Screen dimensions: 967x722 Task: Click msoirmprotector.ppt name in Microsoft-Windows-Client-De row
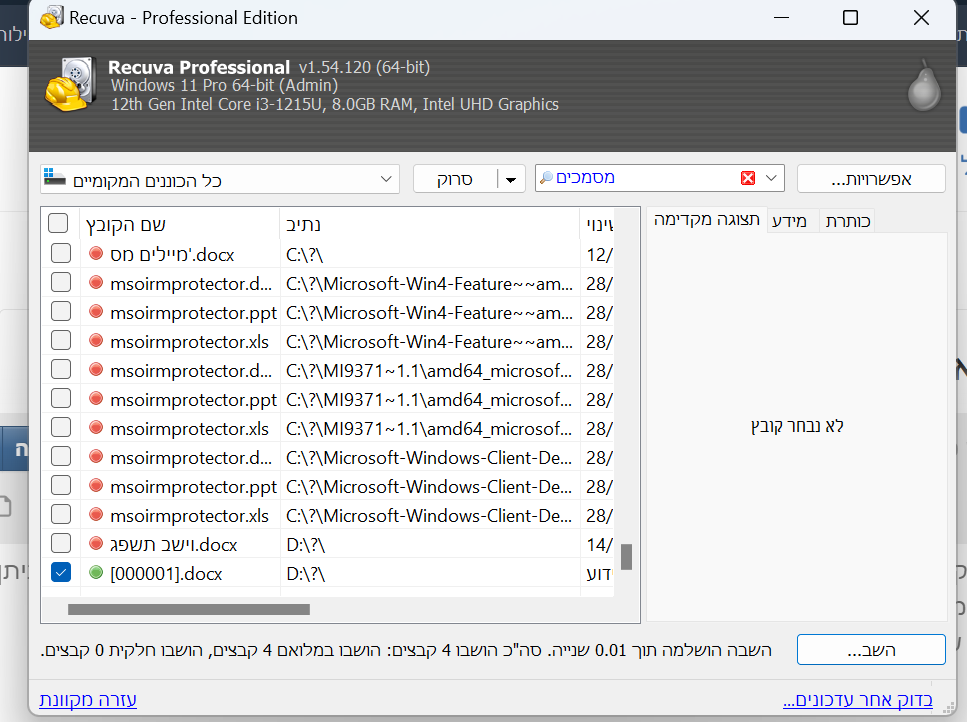coord(193,487)
